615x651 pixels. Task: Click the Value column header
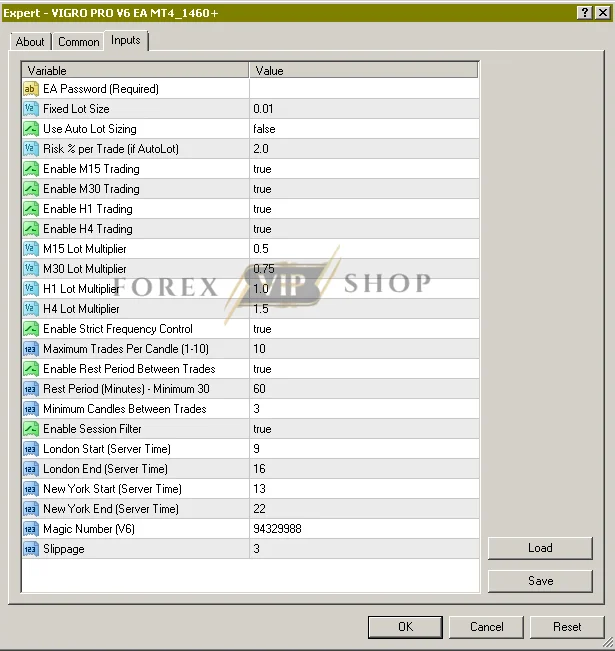[364, 71]
